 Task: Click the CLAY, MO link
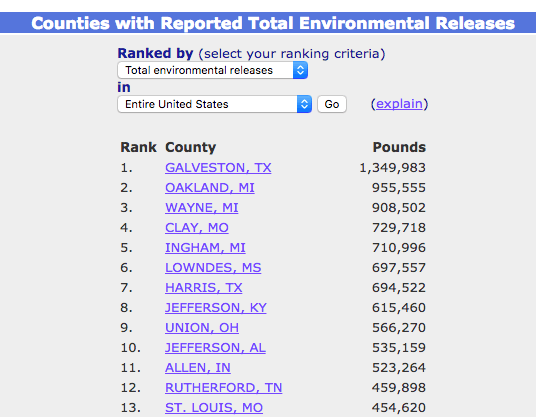point(197,228)
